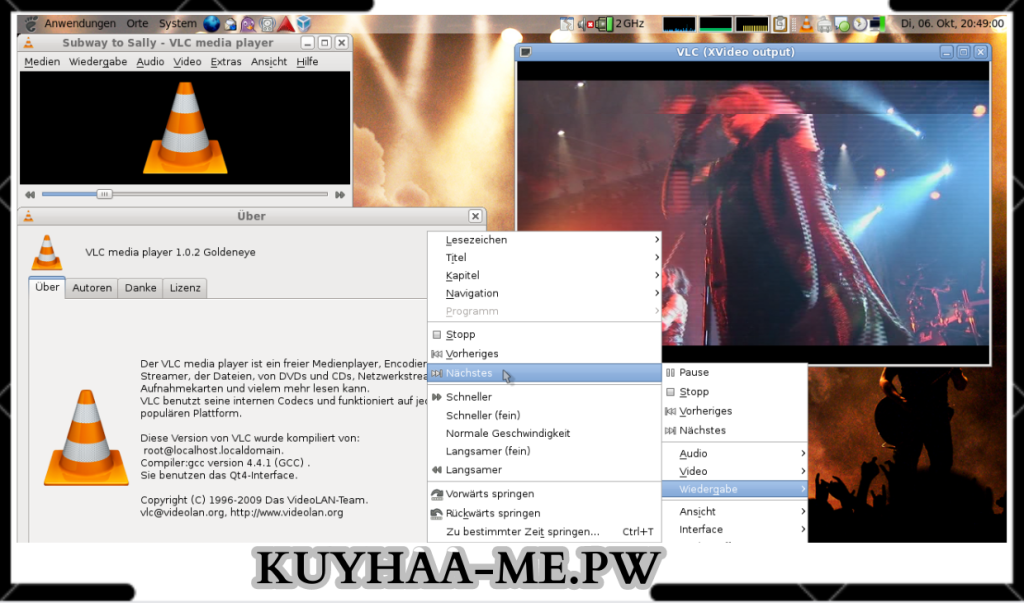Launch the blue globe web browser icon
Screen dimensions: 1024x603
(x=212, y=24)
